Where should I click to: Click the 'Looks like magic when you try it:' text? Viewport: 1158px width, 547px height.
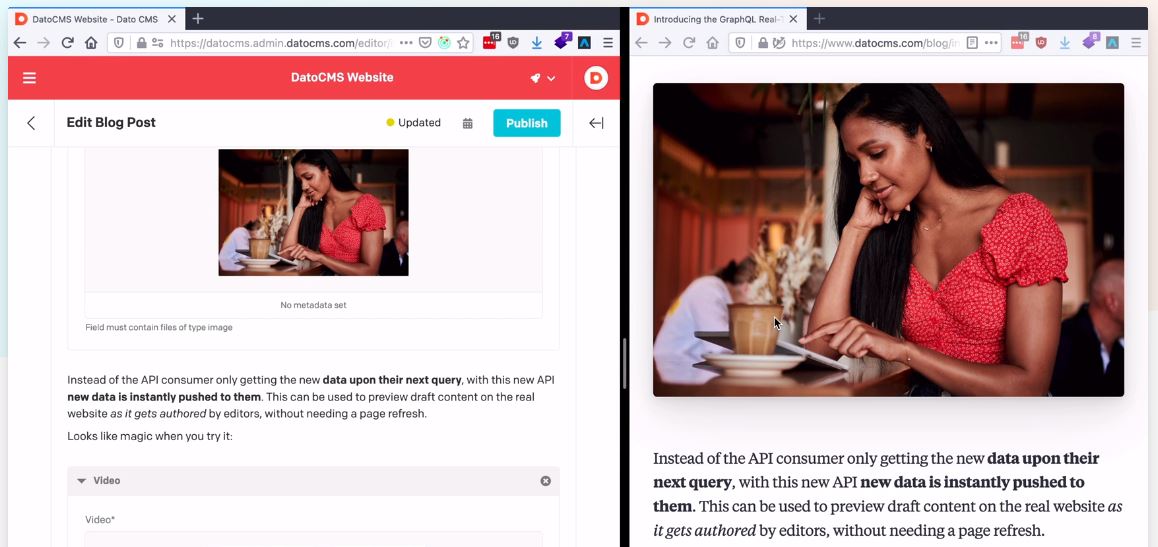tap(150, 436)
